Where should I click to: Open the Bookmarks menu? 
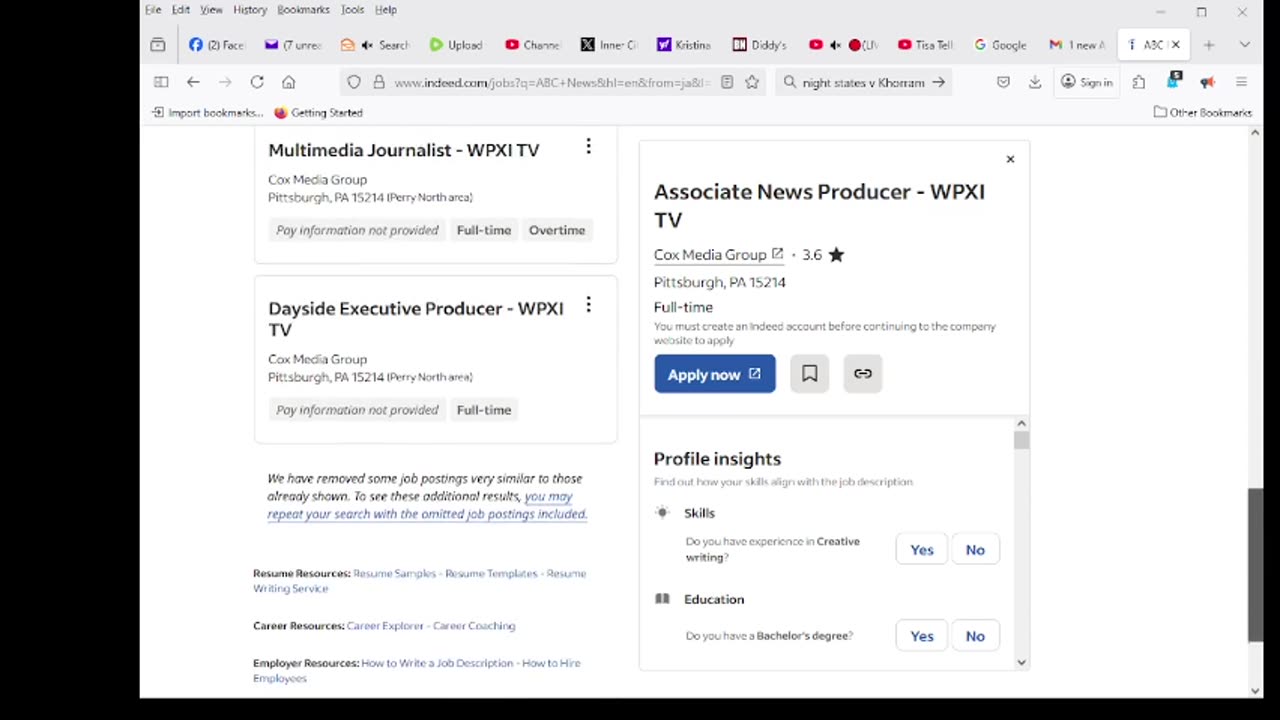click(x=303, y=10)
